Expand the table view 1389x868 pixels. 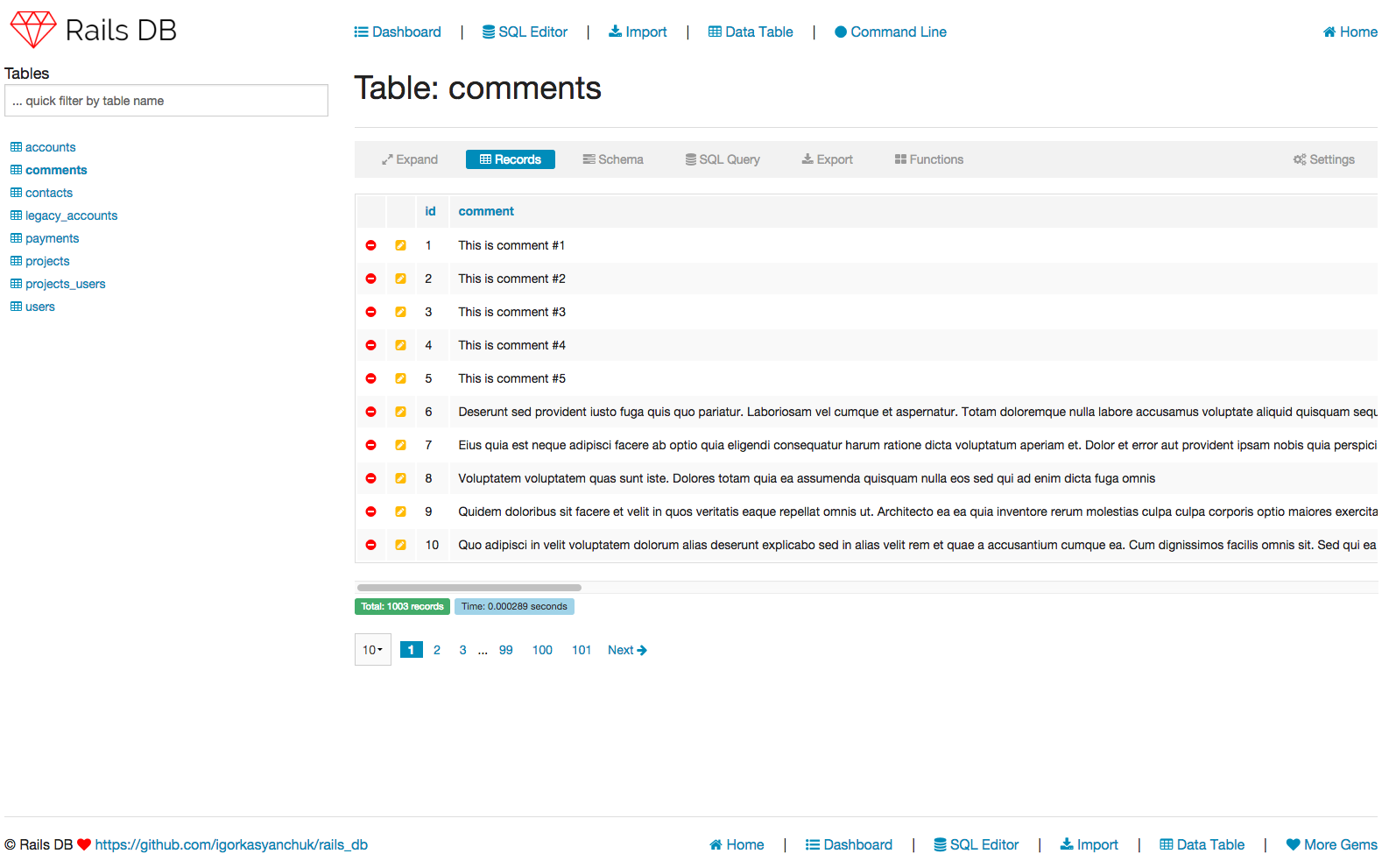tap(410, 159)
